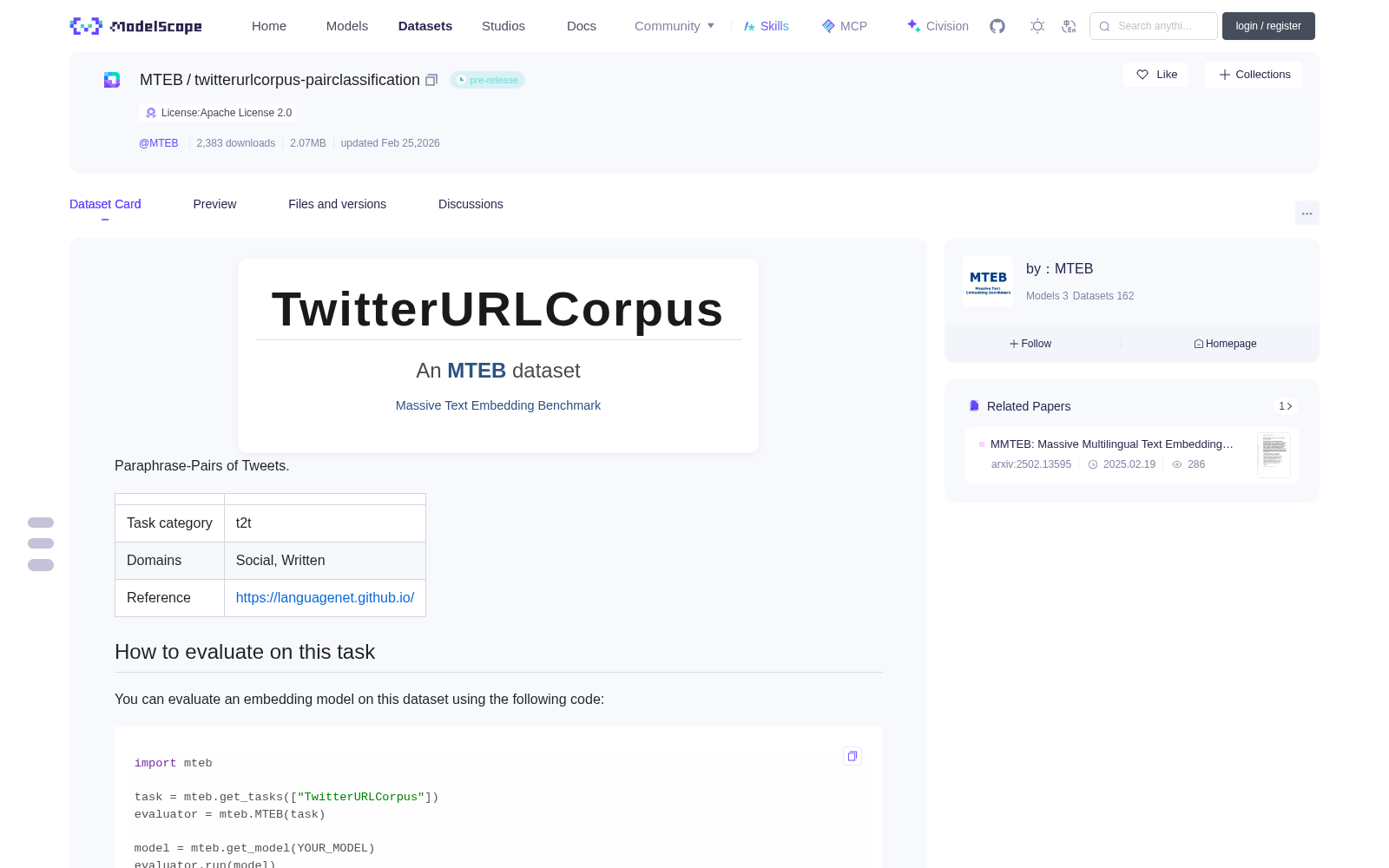Click the pre-release badge

(487, 80)
